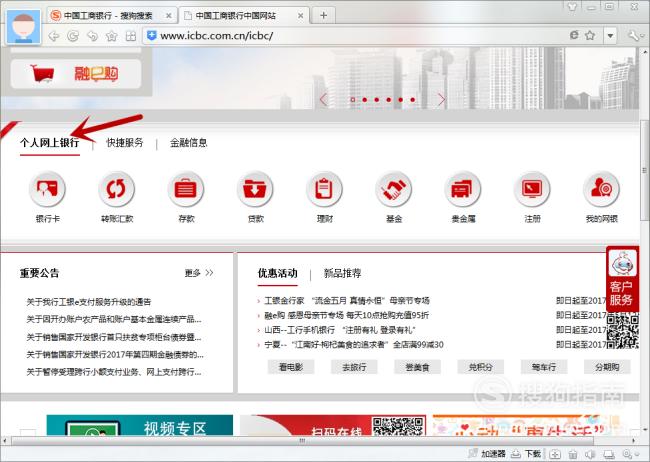The width and height of the screenshot is (650, 462).
Task: Click the horizontal scrollbar thumb
Action: point(302,440)
